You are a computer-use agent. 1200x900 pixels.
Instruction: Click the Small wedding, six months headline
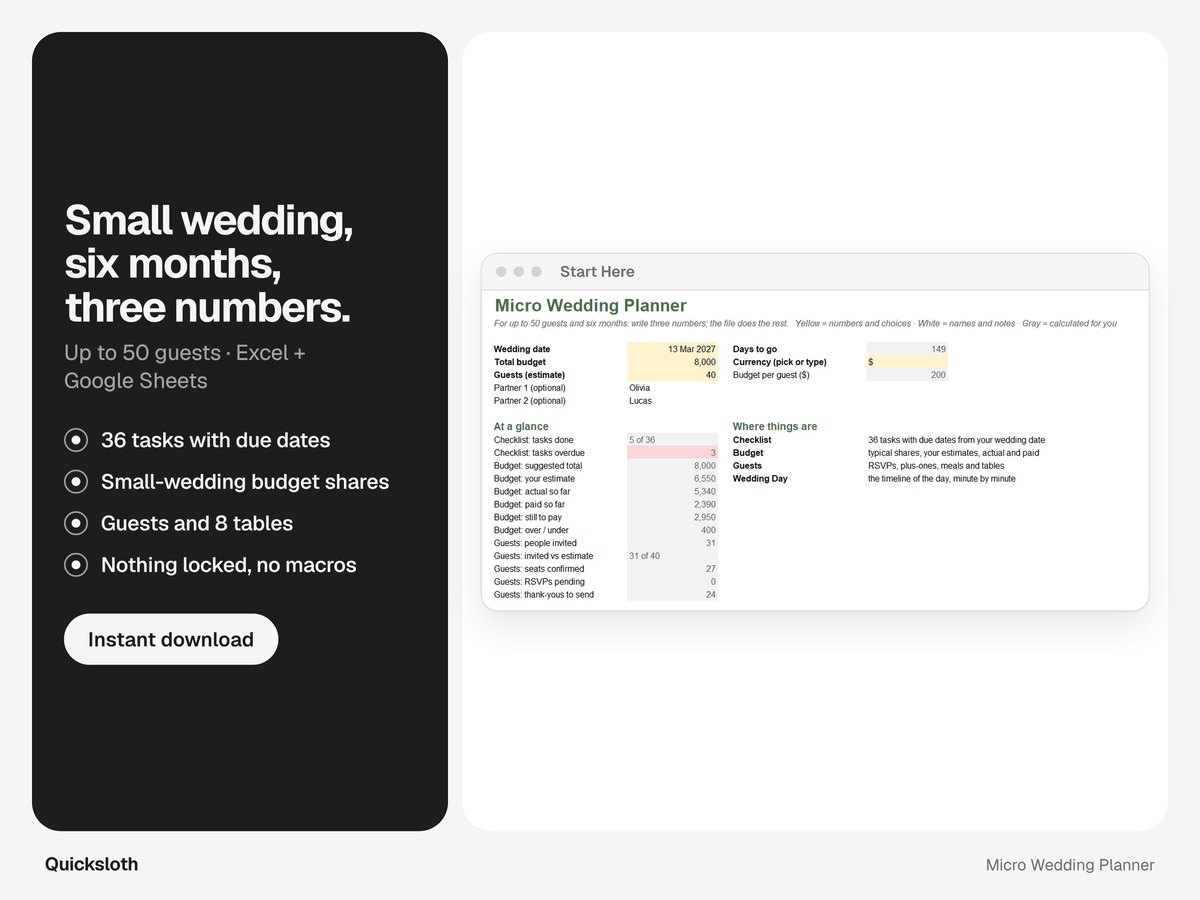click(x=209, y=264)
